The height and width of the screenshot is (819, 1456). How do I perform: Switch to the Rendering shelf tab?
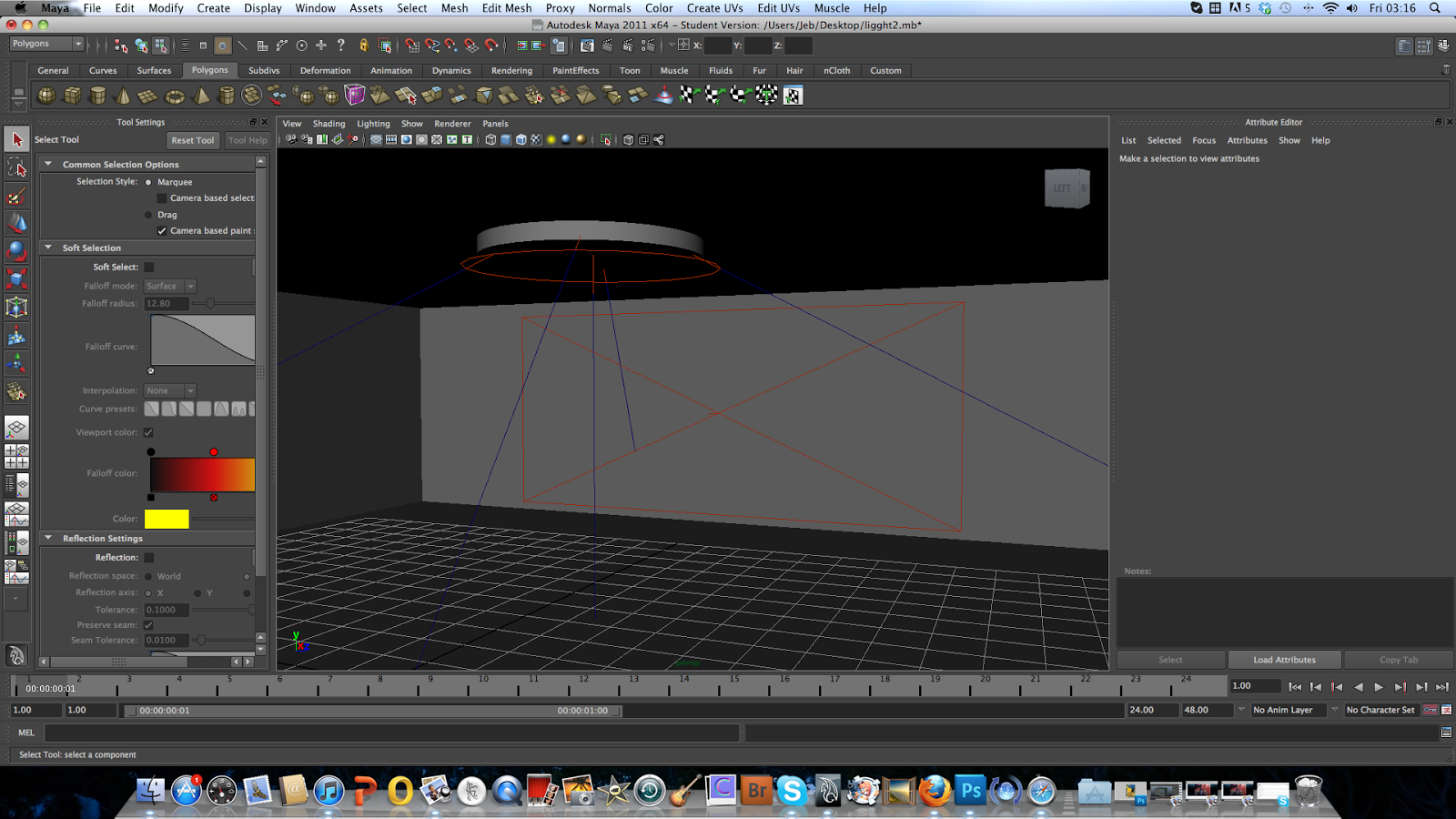pyautogui.click(x=511, y=70)
